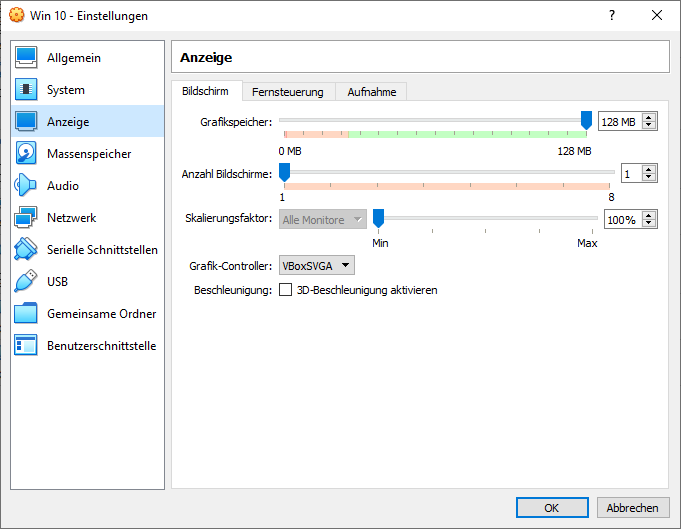Click the VirtualBox settings gear icon in title bar
Image resolution: width=681 pixels, height=529 pixels.
tap(17, 15)
